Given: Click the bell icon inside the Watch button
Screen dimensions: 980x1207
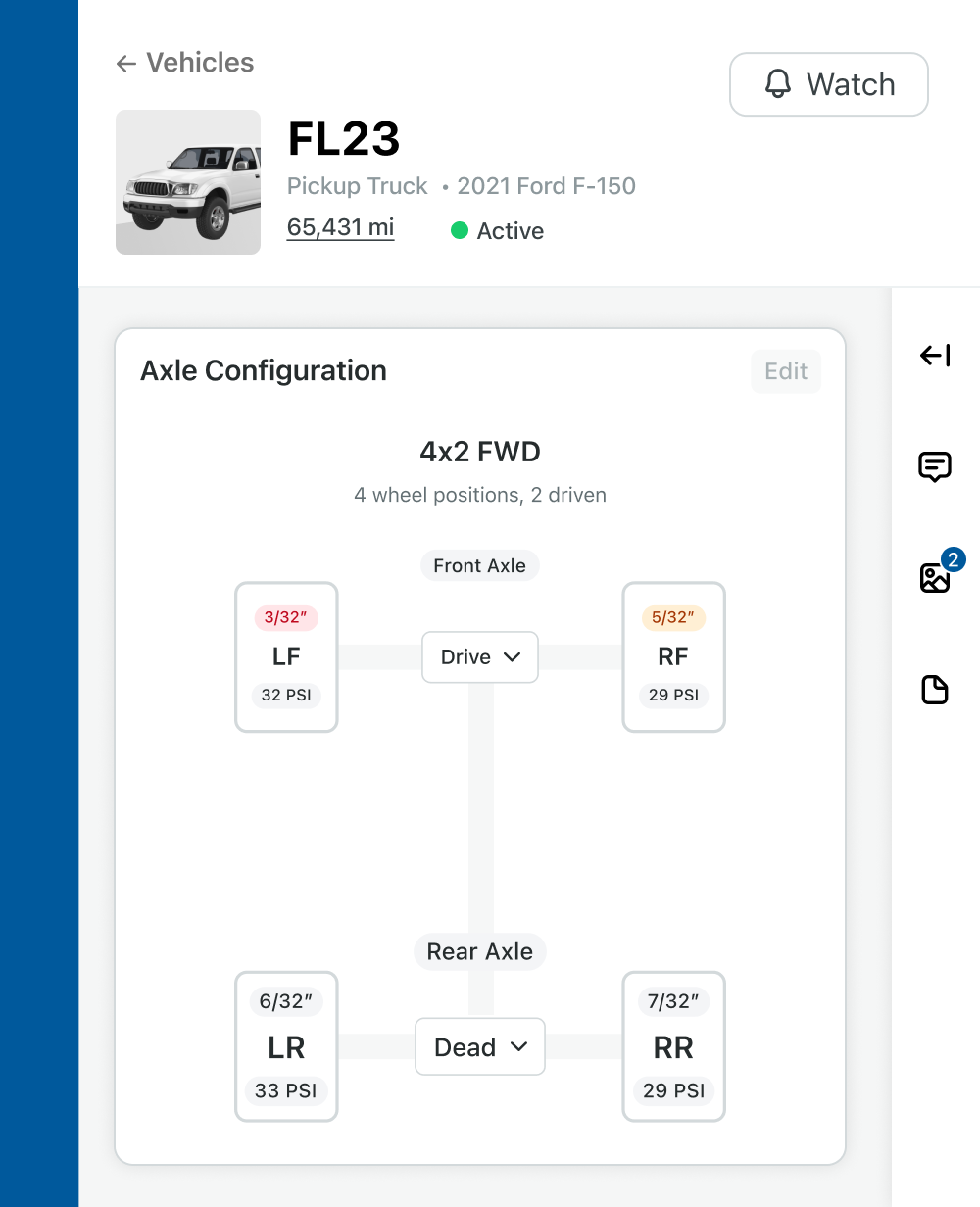Looking at the screenshot, I should pos(779,84).
